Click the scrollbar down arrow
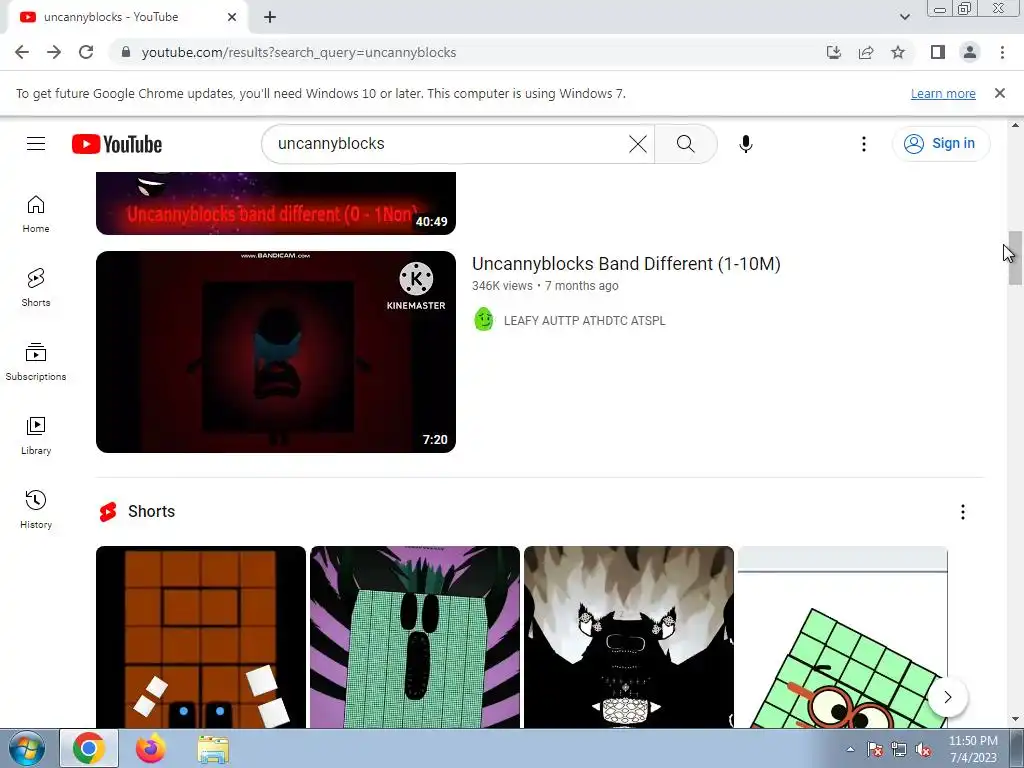1024x768 pixels. 1015,720
